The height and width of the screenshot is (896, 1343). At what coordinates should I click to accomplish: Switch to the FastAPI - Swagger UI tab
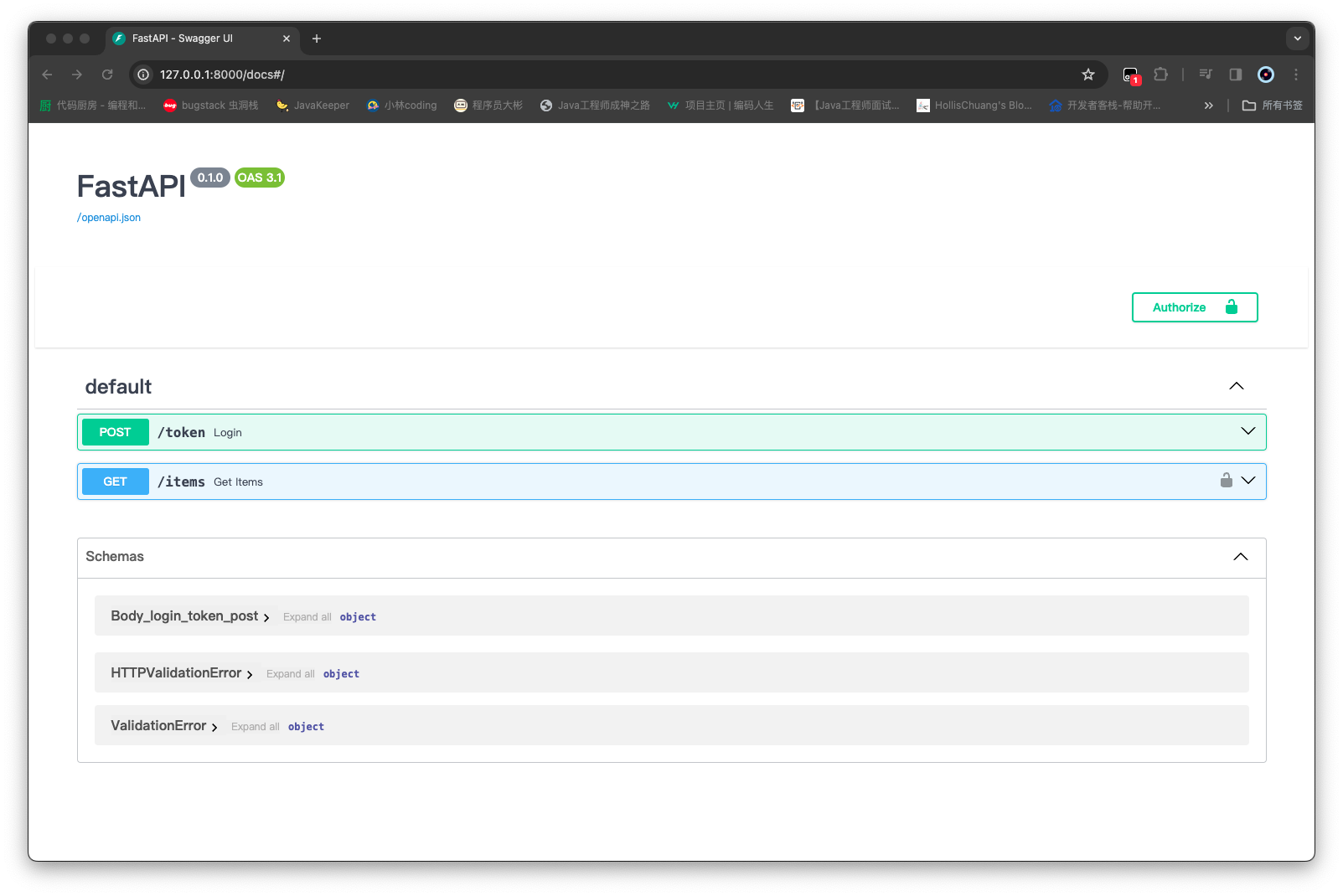201,39
